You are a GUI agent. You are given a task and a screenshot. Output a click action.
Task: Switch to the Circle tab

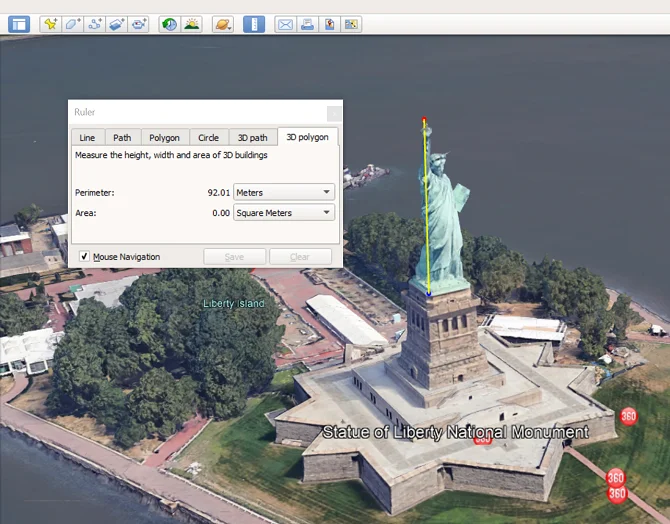click(208, 138)
